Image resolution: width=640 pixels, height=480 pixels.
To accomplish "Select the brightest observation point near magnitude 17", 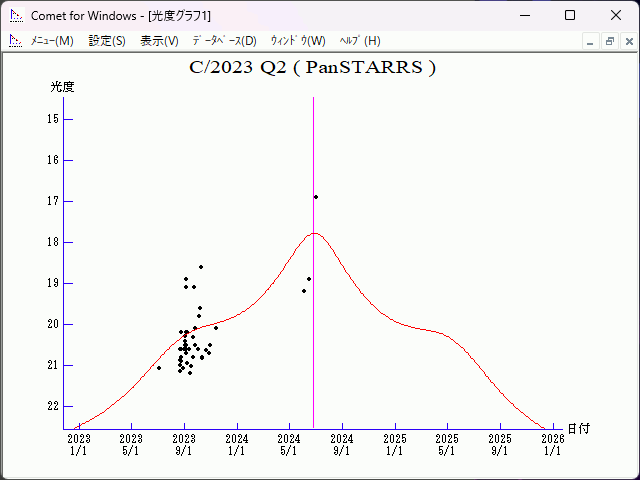I will pos(316,197).
